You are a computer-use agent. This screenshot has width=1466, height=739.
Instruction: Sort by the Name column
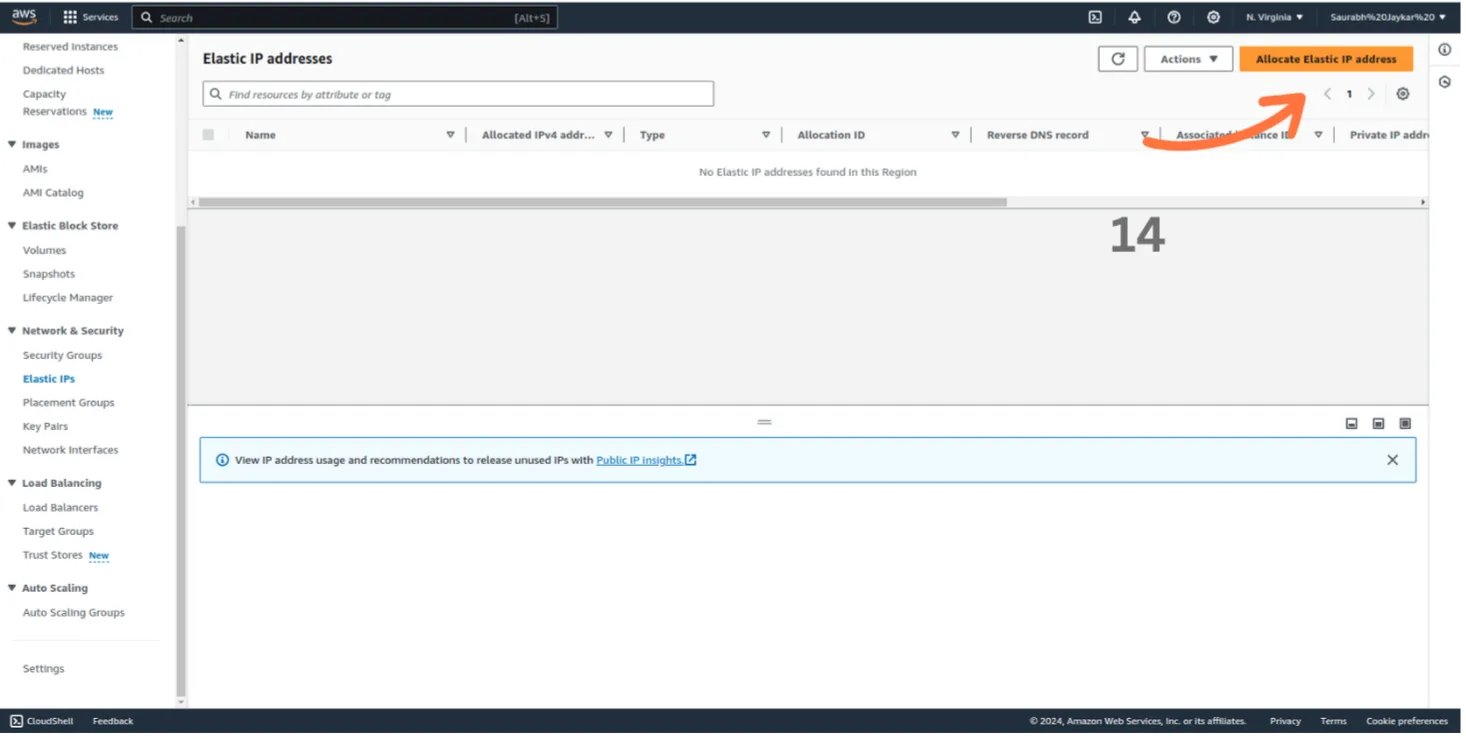[450, 135]
